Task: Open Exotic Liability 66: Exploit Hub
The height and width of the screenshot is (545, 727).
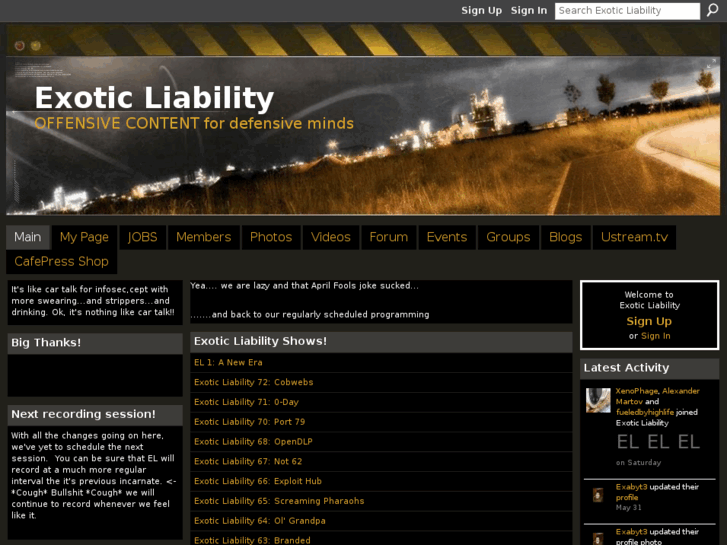Action: [258, 481]
